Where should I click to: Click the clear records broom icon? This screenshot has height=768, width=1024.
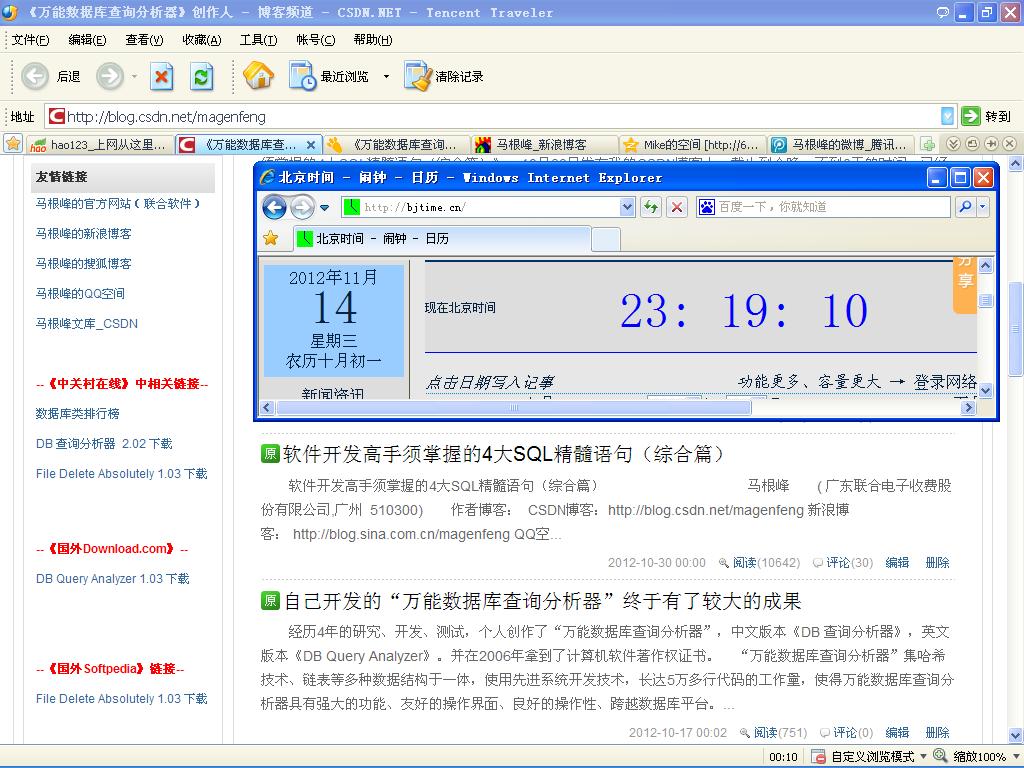click(418, 76)
